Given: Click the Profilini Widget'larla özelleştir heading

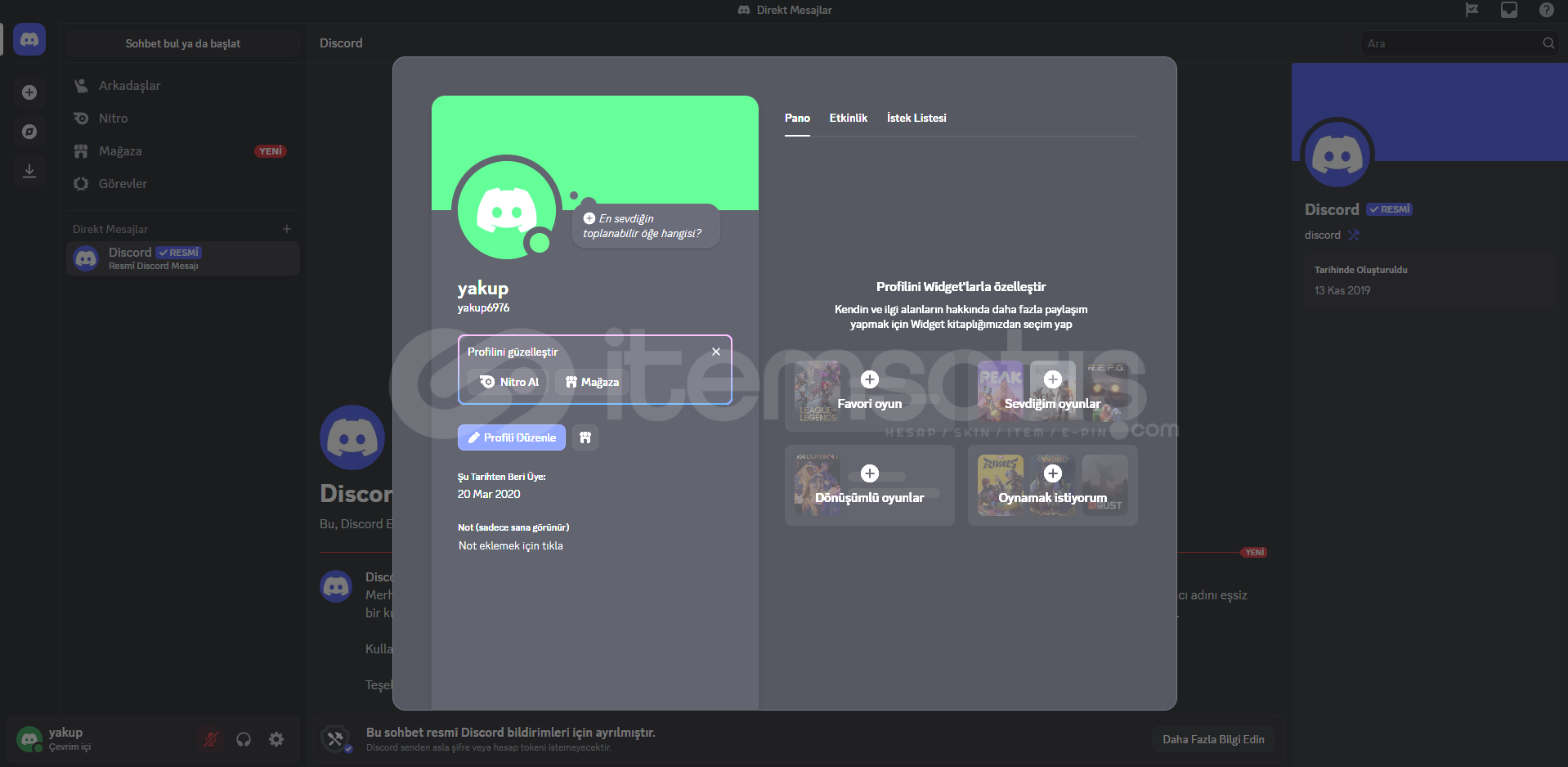Looking at the screenshot, I should click(x=961, y=286).
